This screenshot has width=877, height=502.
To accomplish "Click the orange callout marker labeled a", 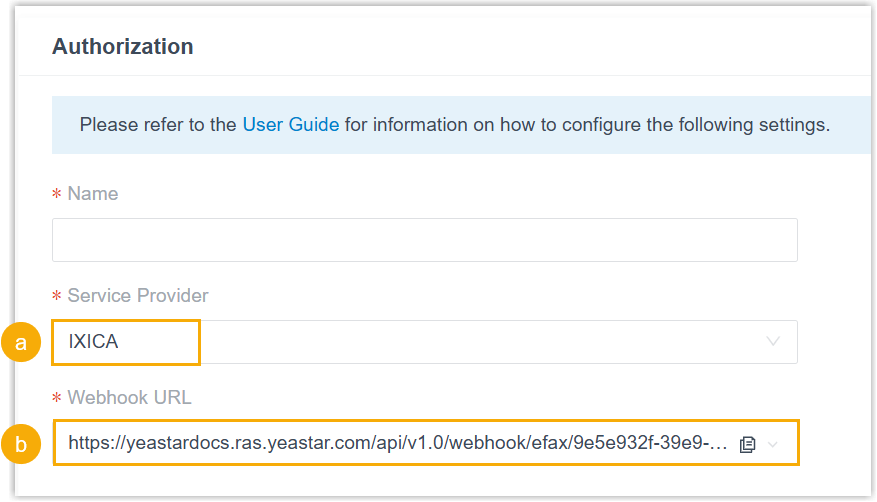I will pos(20,342).
